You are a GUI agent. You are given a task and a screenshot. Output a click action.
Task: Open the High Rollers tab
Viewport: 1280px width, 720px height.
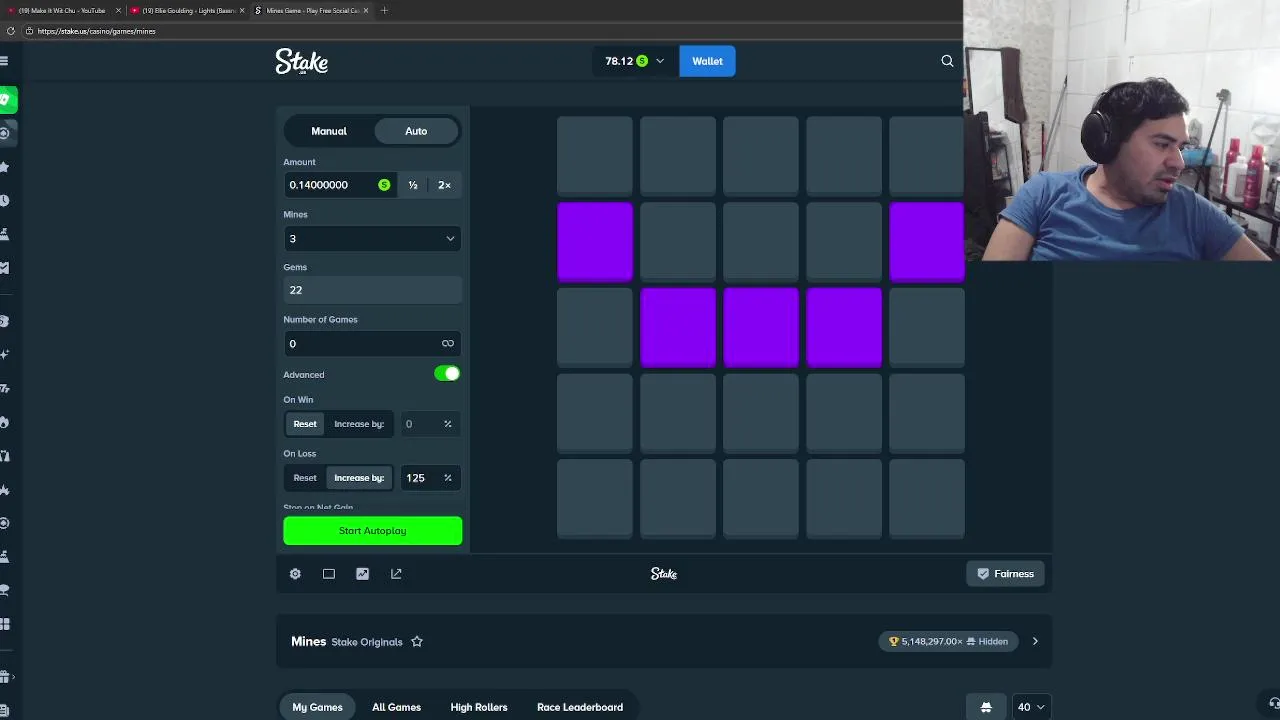pos(479,707)
